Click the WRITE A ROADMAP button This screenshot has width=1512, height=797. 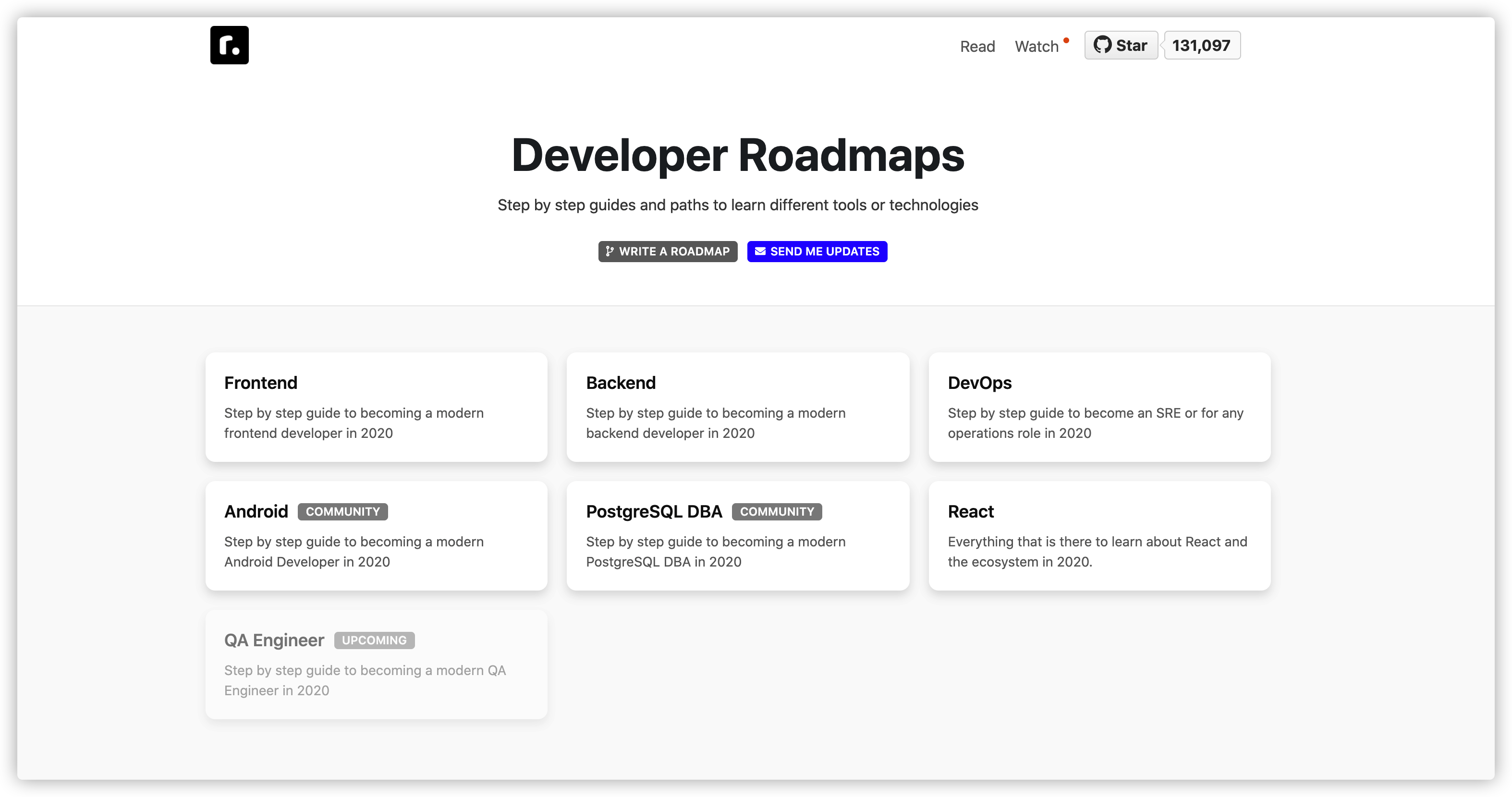pos(667,251)
